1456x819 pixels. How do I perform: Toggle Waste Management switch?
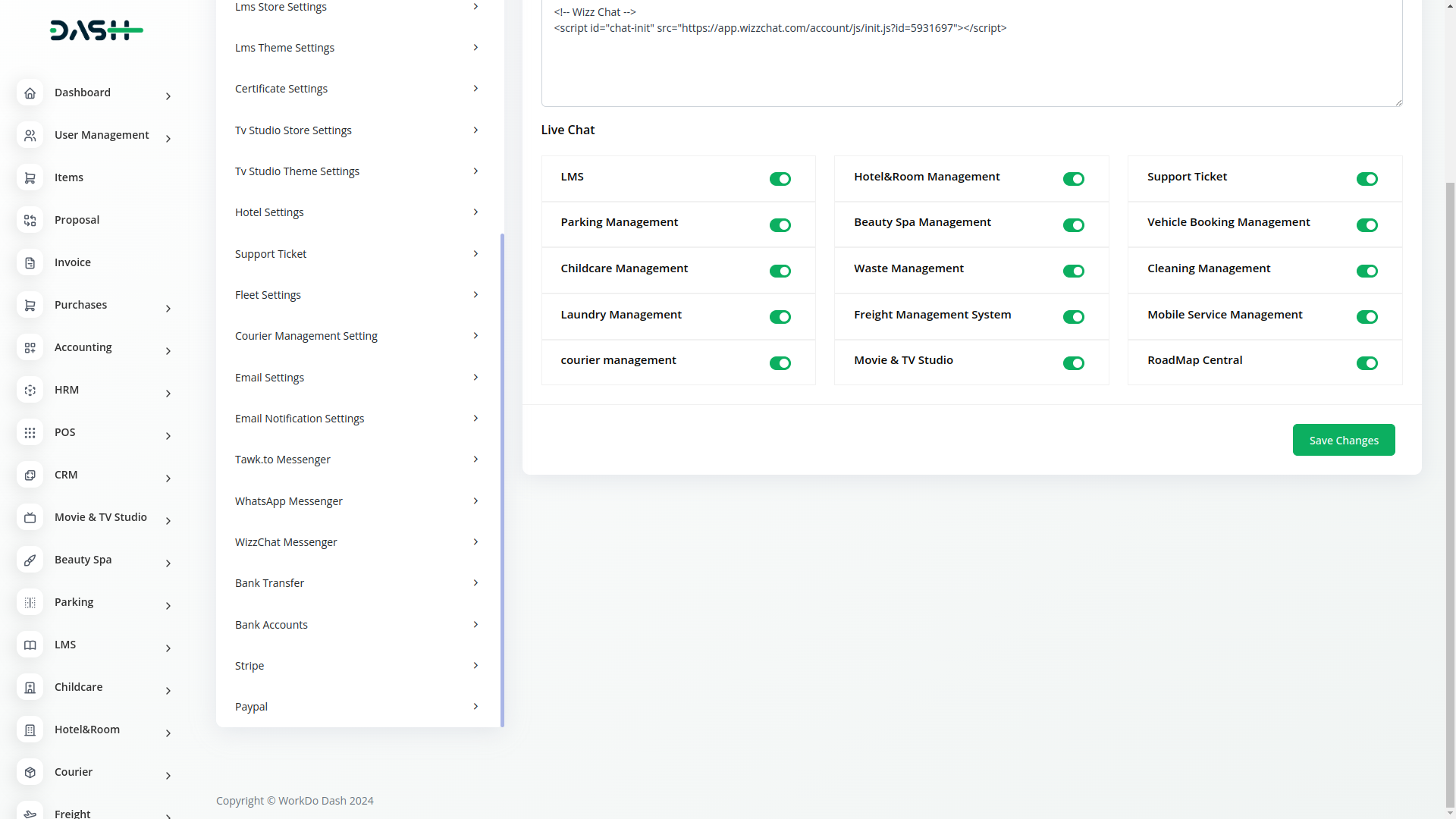(1073, 271)
